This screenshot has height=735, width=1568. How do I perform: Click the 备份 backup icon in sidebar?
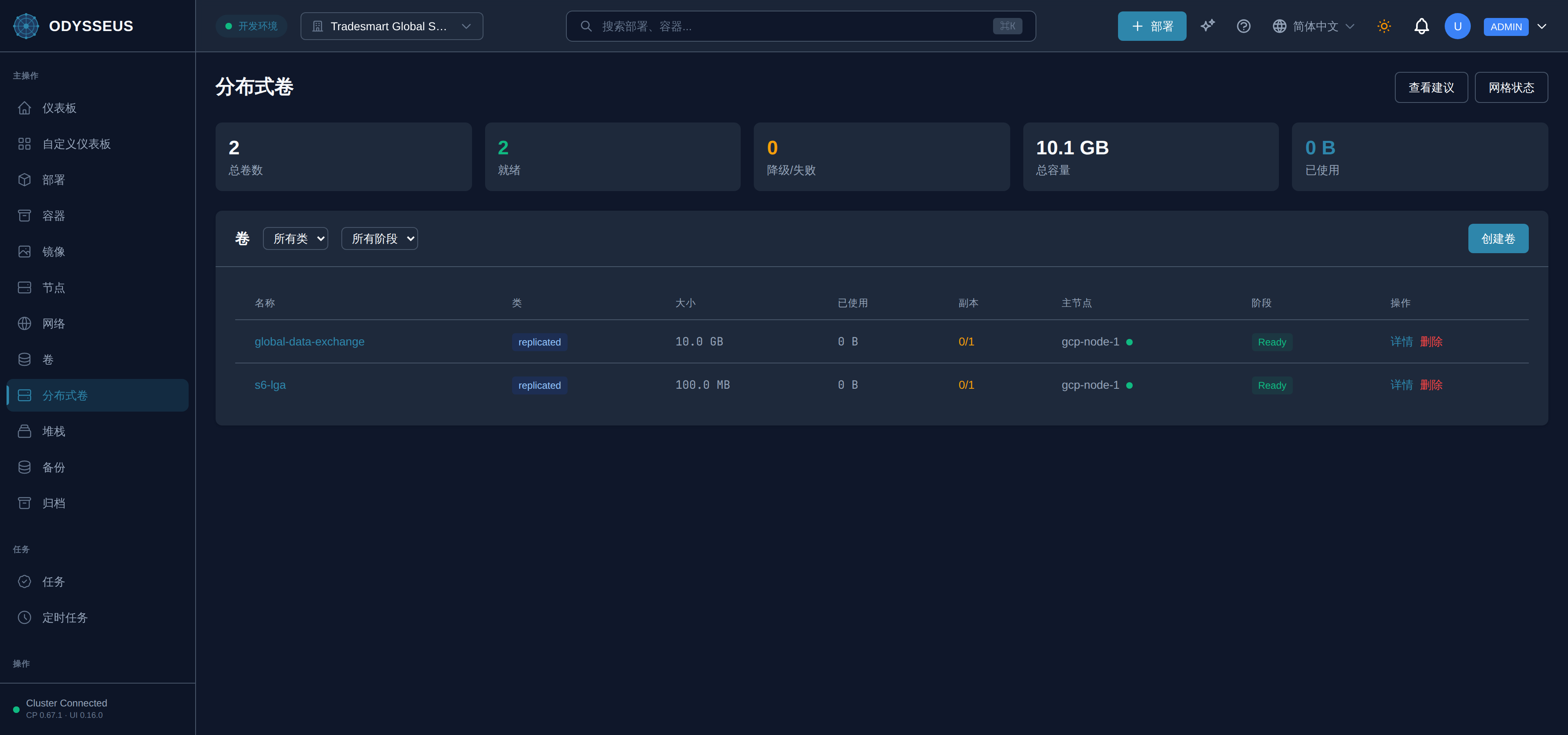(24, 467)
